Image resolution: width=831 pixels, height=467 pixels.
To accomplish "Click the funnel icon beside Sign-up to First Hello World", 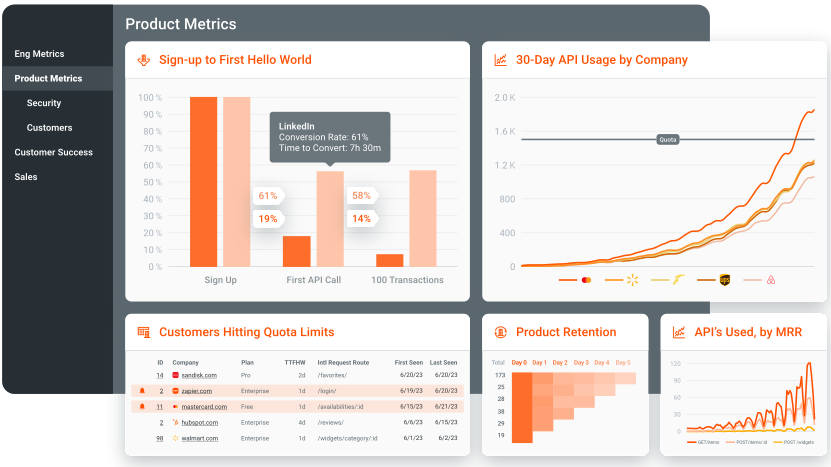I will (x=144, y=60).
